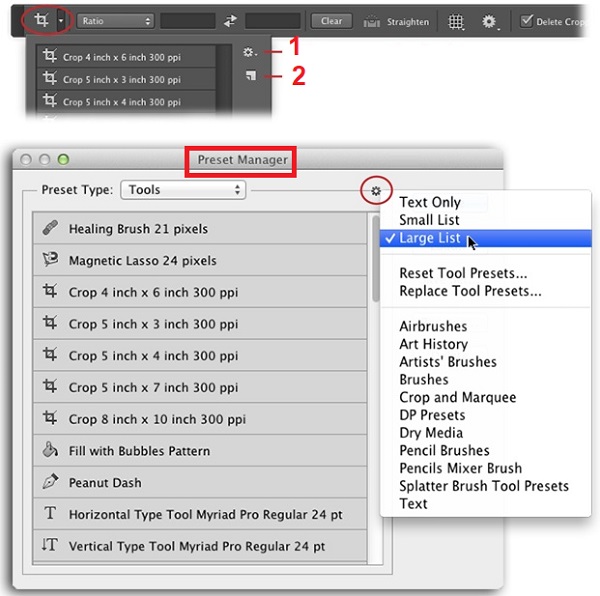Screen dimensions: 600x596
Task: Open crop overlay grid options icon
Action: pos(456,21)
